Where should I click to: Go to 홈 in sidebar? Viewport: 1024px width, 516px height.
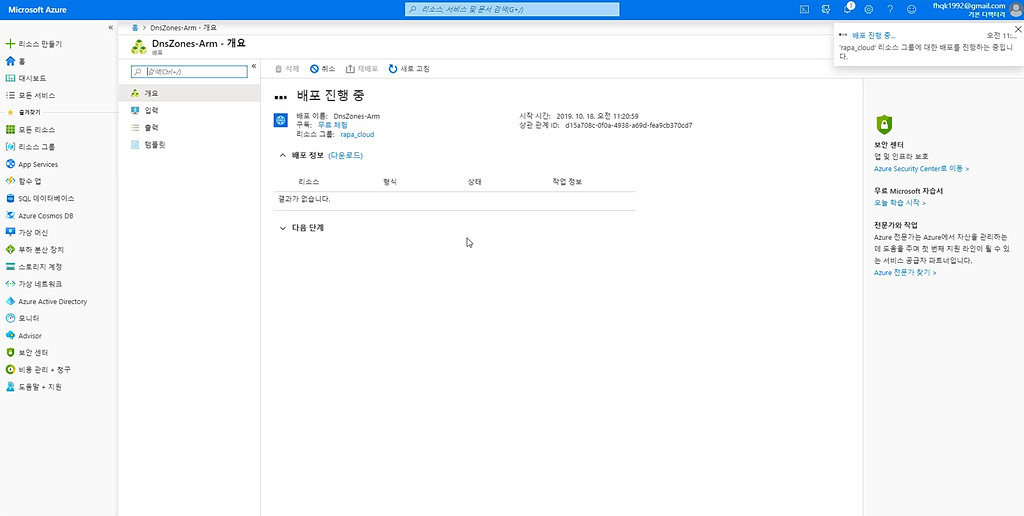15,61
